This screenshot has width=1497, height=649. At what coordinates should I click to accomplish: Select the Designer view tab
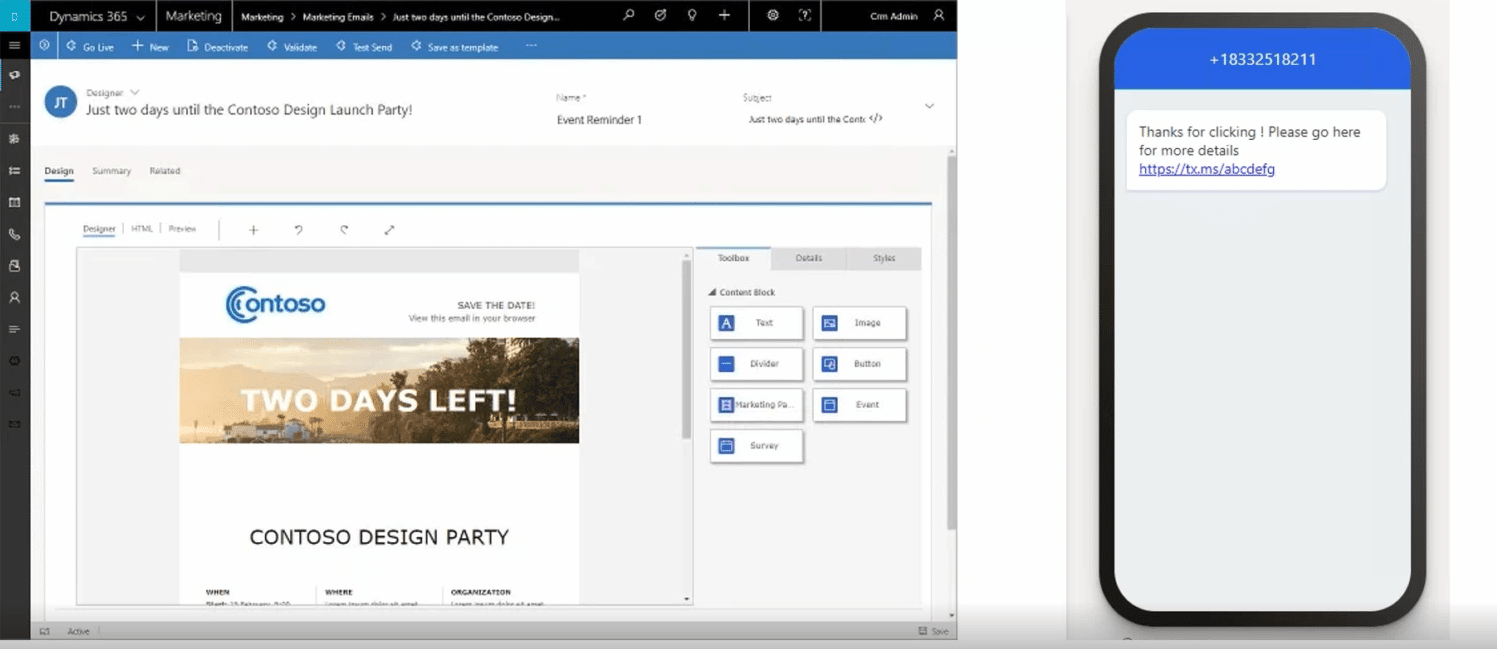click(99, 229)
